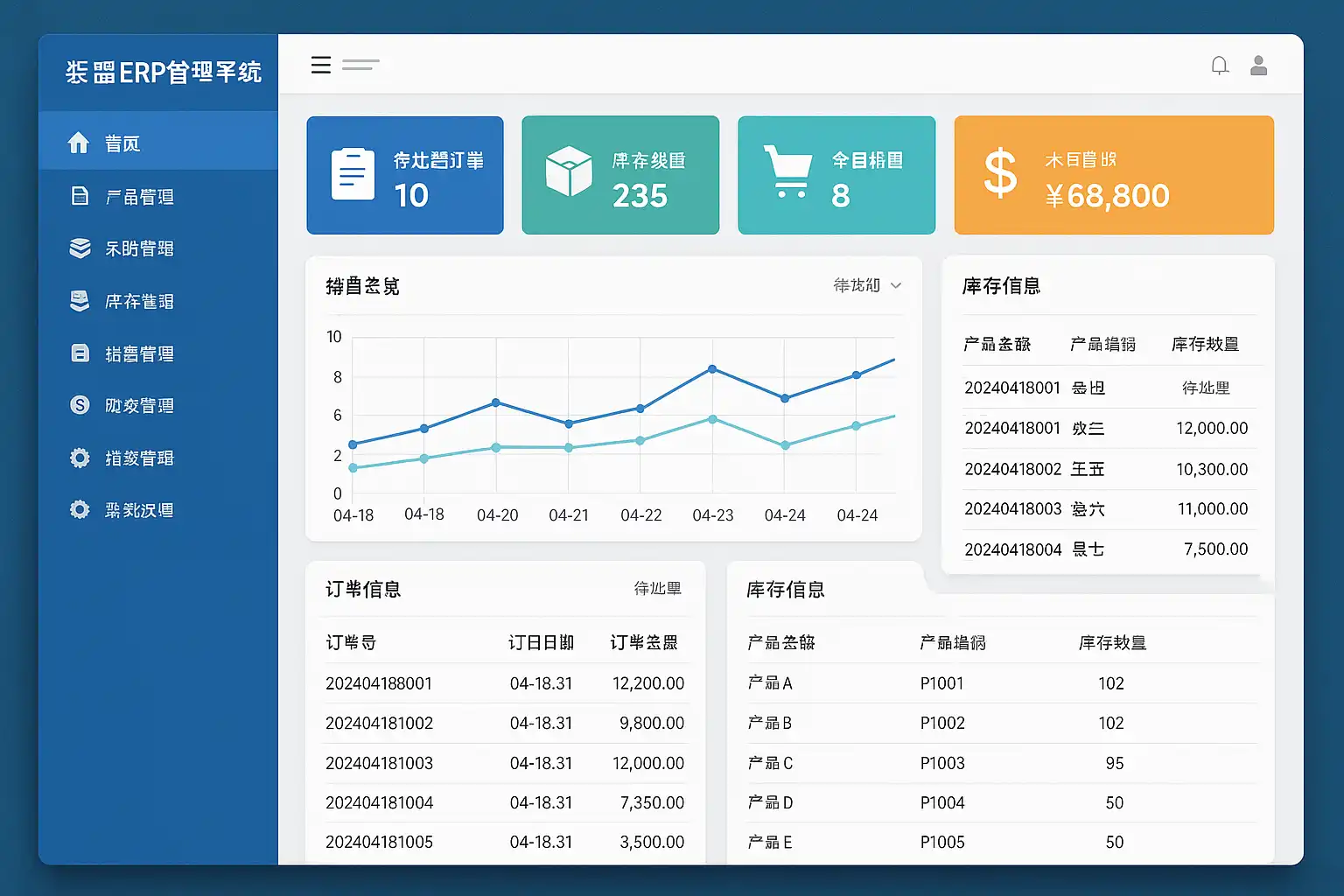Image resolution: width=1344 pixels, height=896 pixels.
Task: Select row 20240418003 in the top-right table
Action: click(1108, 509)
